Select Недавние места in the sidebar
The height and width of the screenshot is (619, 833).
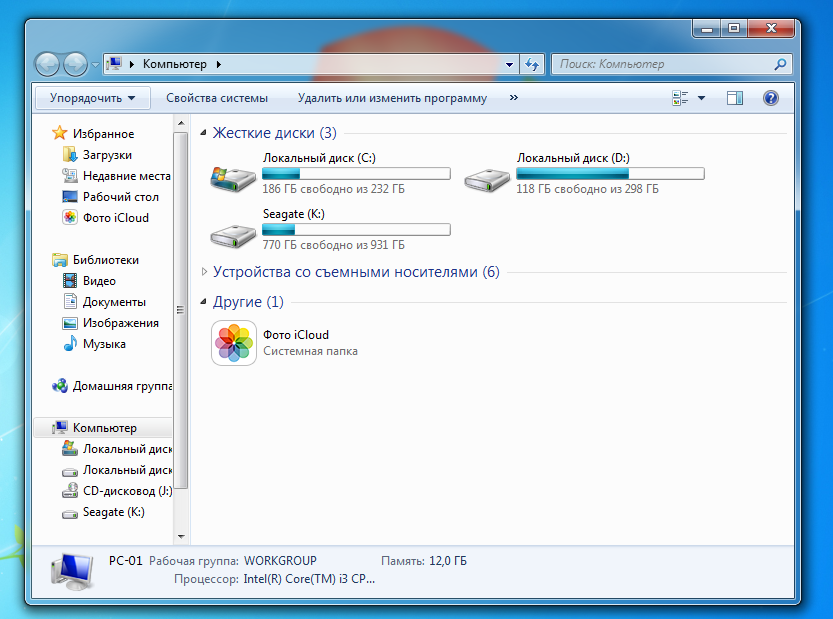(x=126, y=175)
